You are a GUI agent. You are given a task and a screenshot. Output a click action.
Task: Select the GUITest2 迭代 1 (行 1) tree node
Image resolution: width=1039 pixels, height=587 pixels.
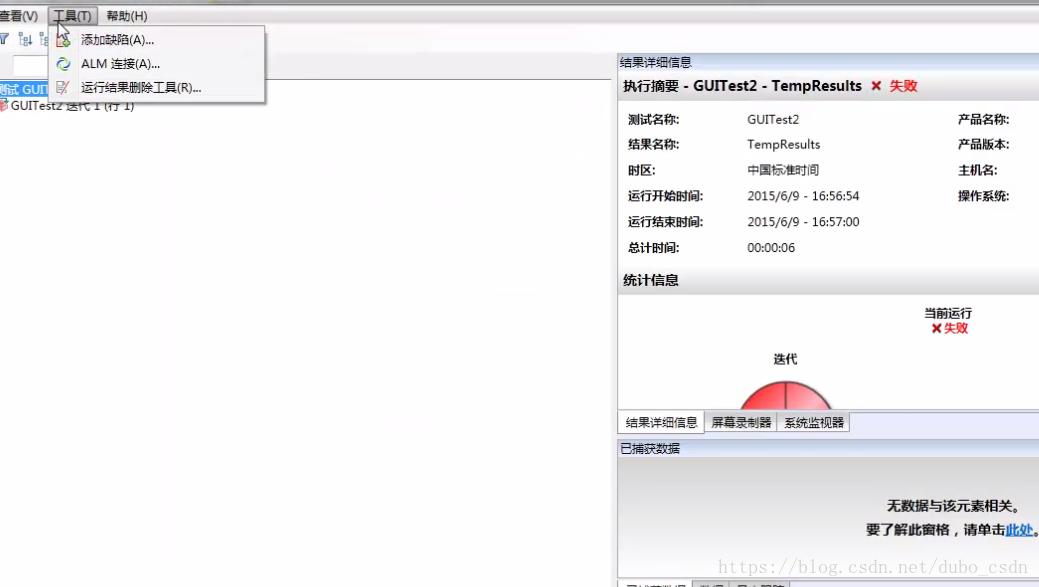pyautogui.click(x=72, y=106)
